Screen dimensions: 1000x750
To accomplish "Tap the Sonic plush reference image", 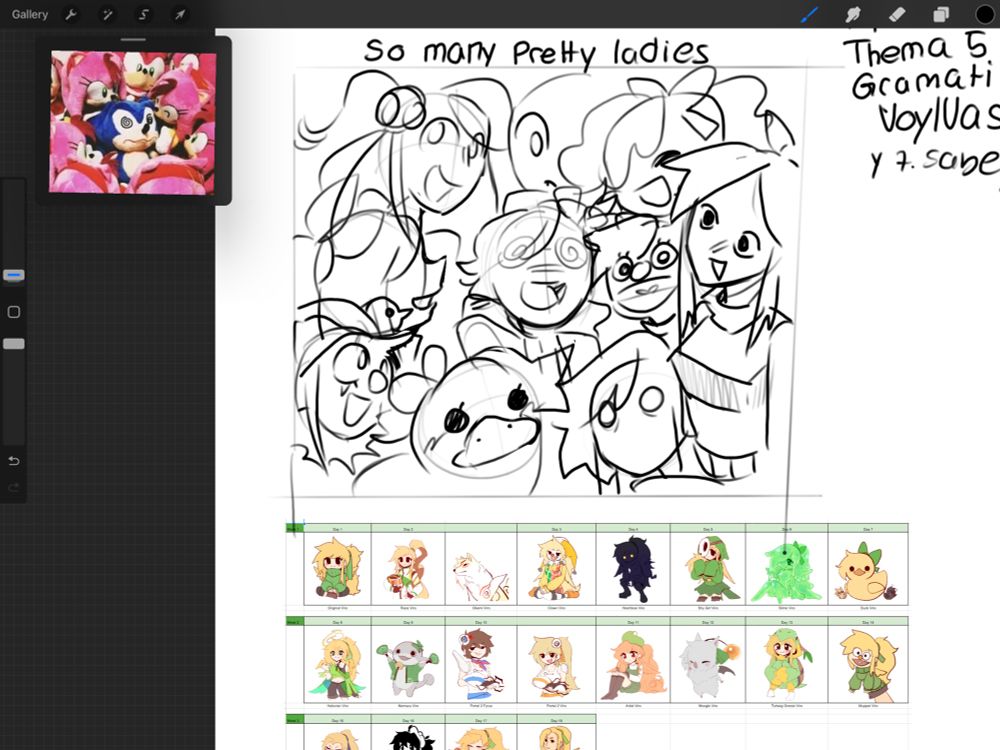I will click(x=133, y=122).
